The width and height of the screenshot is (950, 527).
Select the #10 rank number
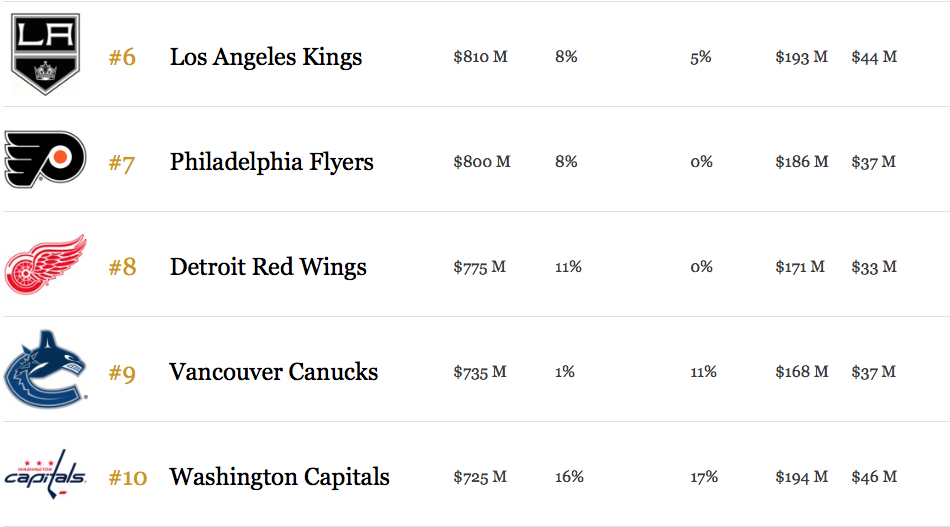tap(128, 477)
